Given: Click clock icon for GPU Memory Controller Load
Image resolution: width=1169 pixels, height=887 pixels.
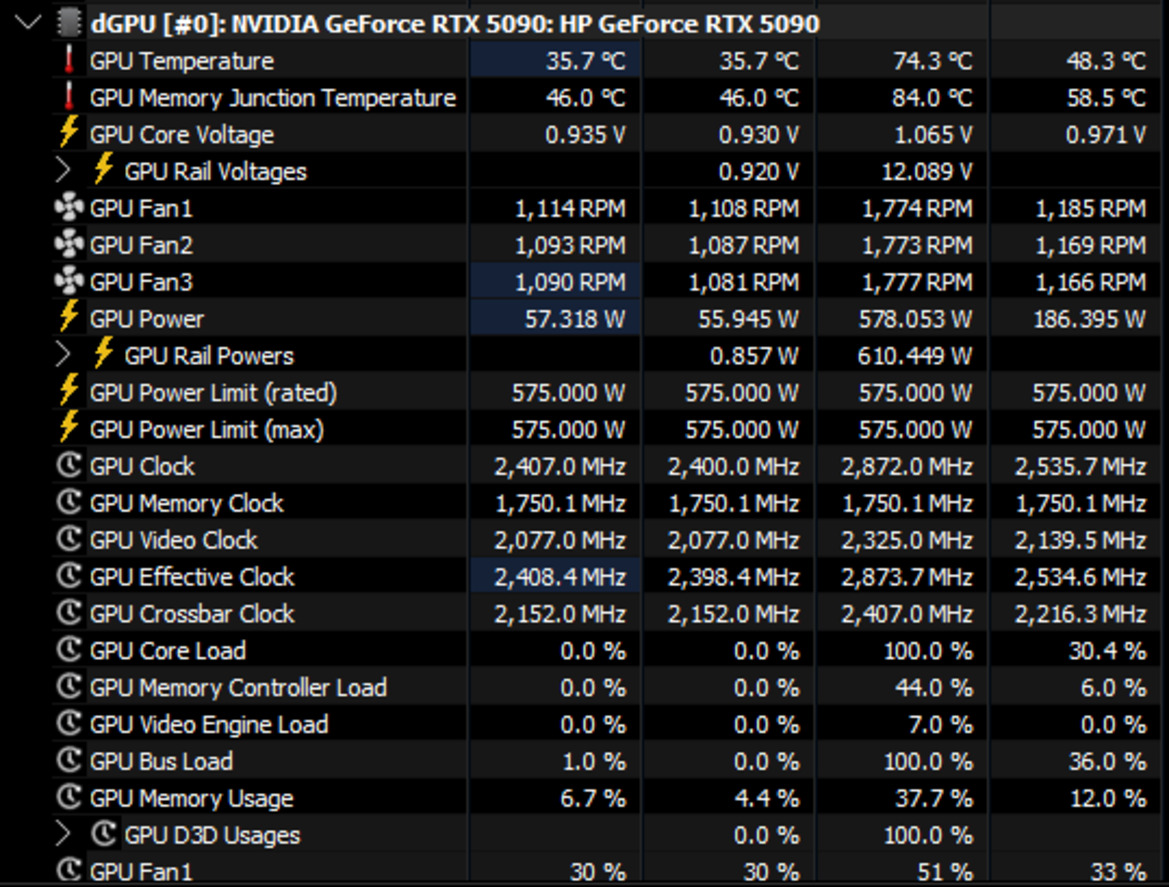Looking at the screenshot, I should [x=69, y=686].
